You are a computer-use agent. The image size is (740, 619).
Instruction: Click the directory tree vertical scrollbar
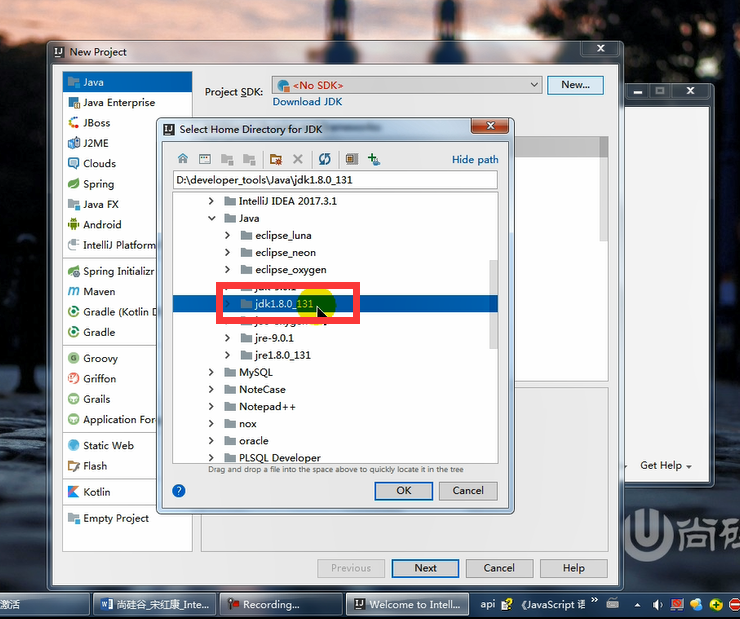click(x=493, y=304)
